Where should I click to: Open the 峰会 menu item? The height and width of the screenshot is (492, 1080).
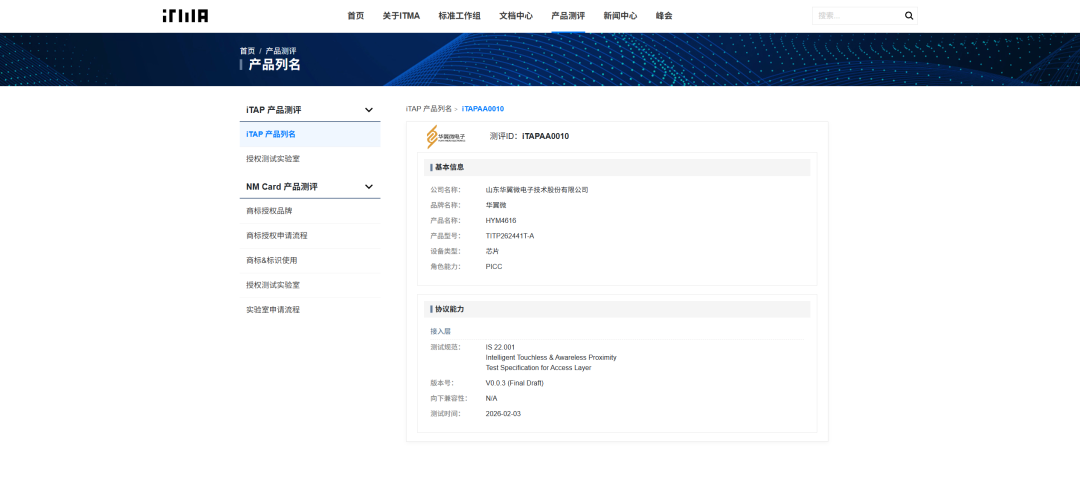coord(664,16)
